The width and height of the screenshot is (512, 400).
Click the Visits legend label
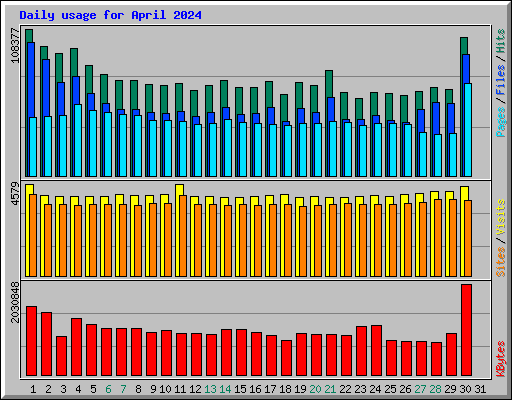[x=501, y=218]
